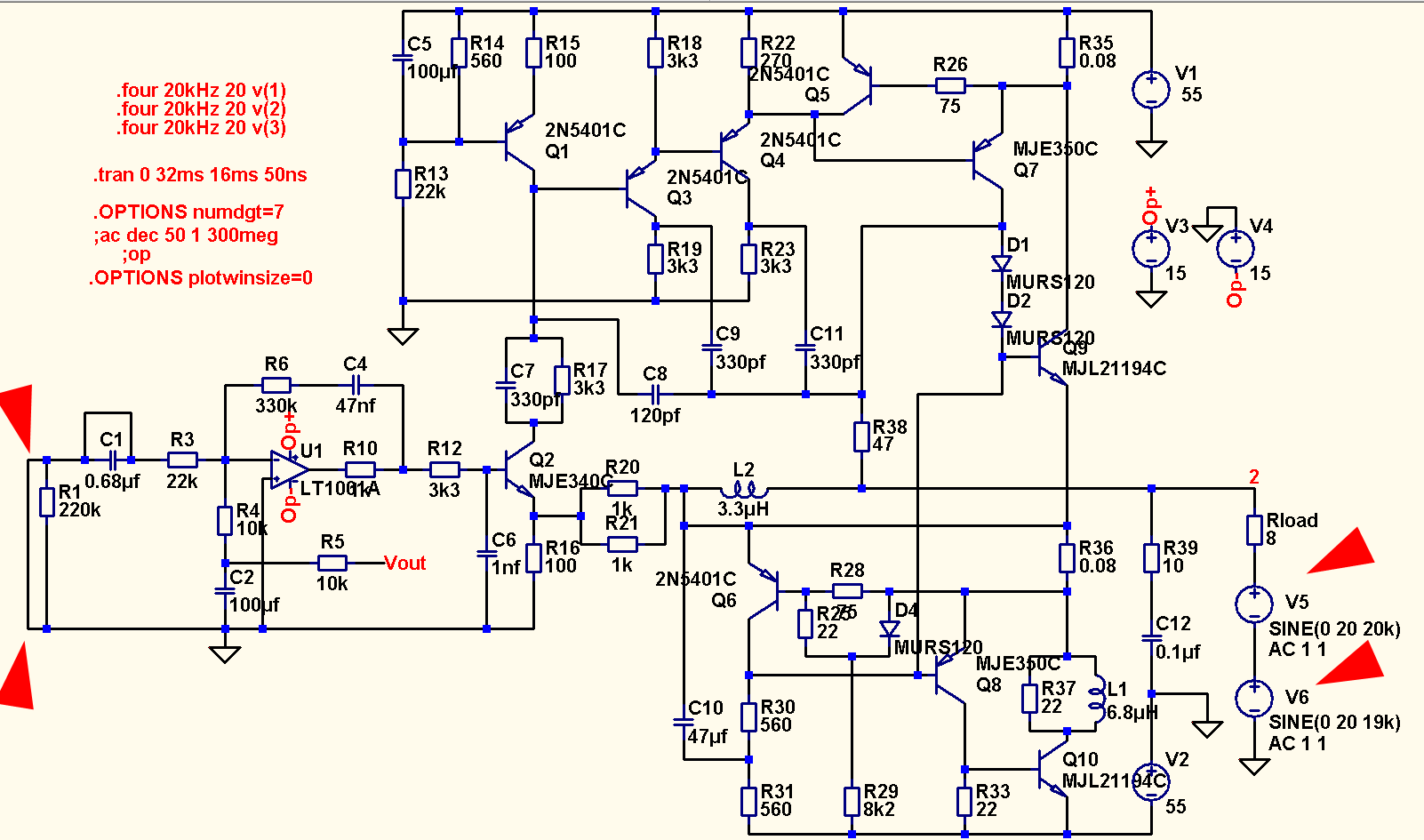1424x840 pixels.
Task: Select the C4 47nf capacitor symbol
Action: (x=356, y=385)
